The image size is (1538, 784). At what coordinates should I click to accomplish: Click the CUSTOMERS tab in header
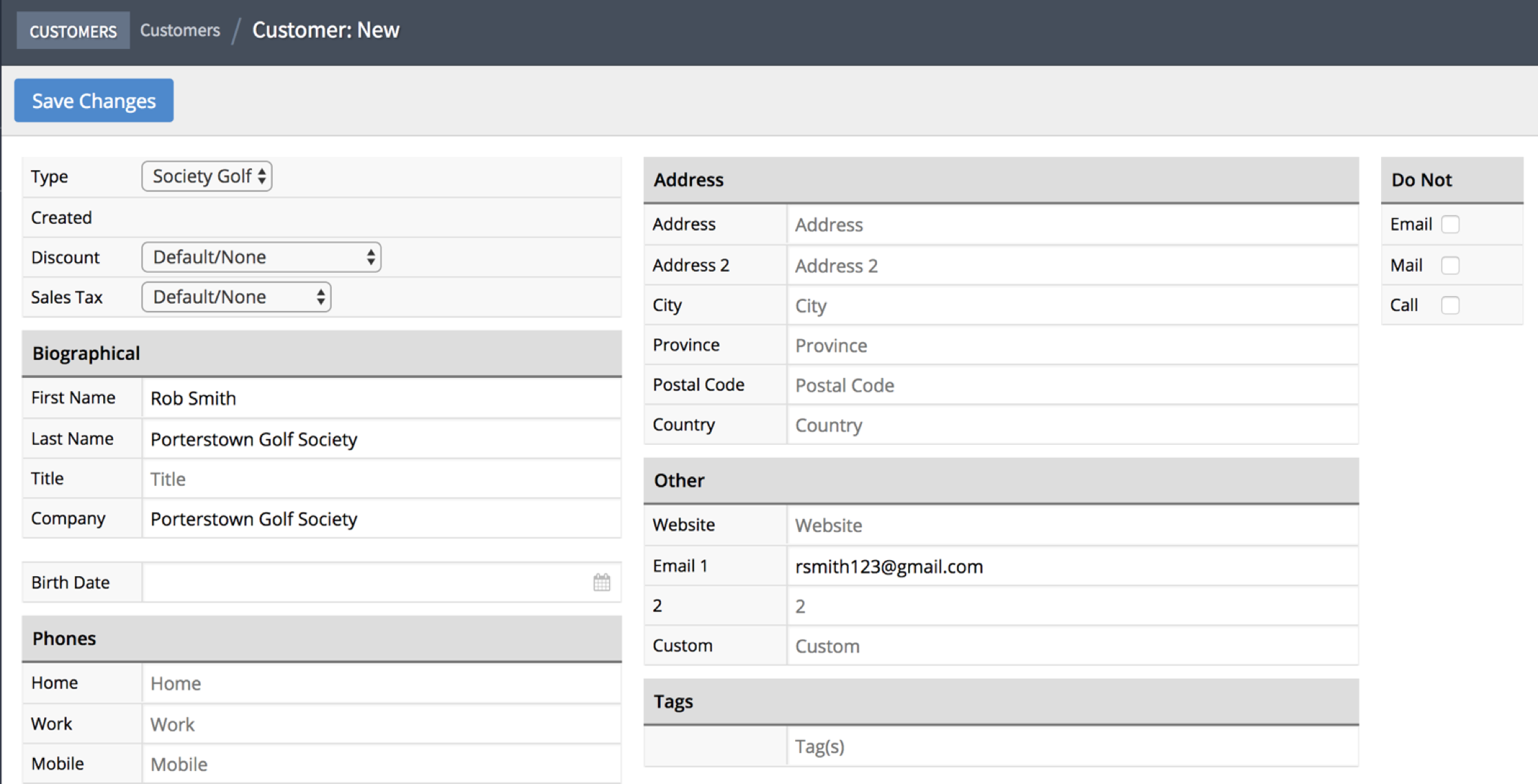73,31
